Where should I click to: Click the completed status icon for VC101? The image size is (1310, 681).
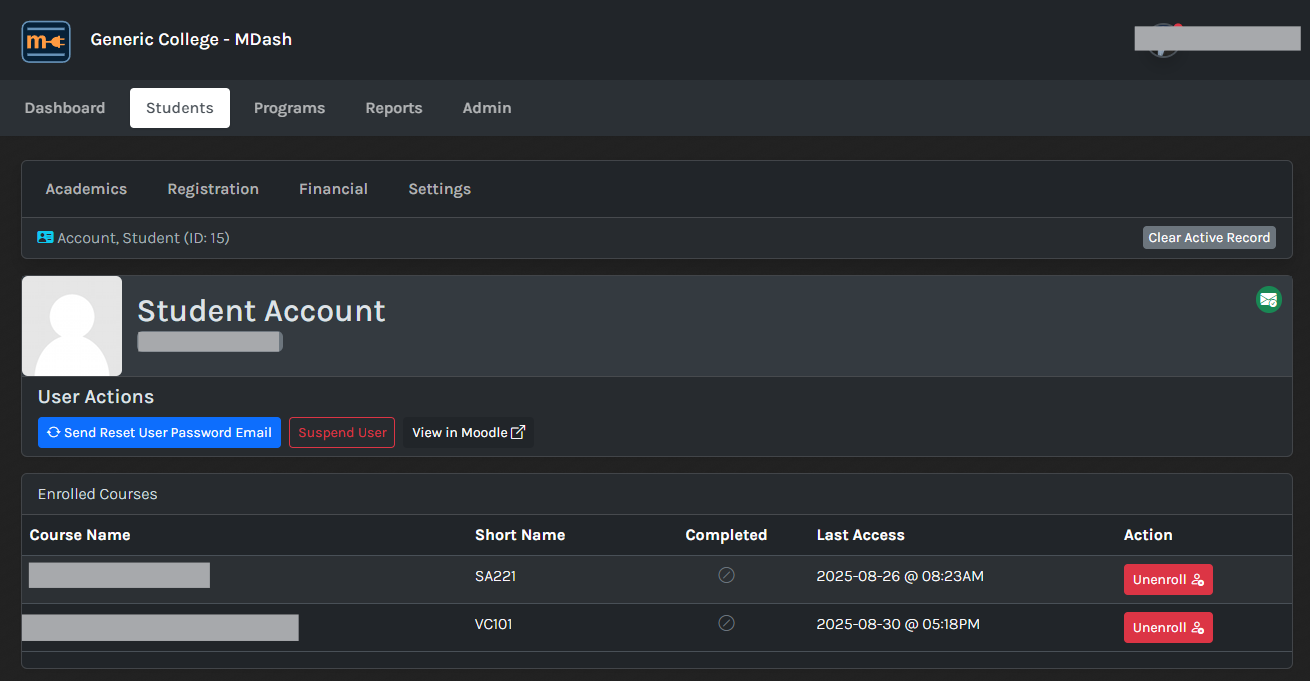tap(727, 623)
